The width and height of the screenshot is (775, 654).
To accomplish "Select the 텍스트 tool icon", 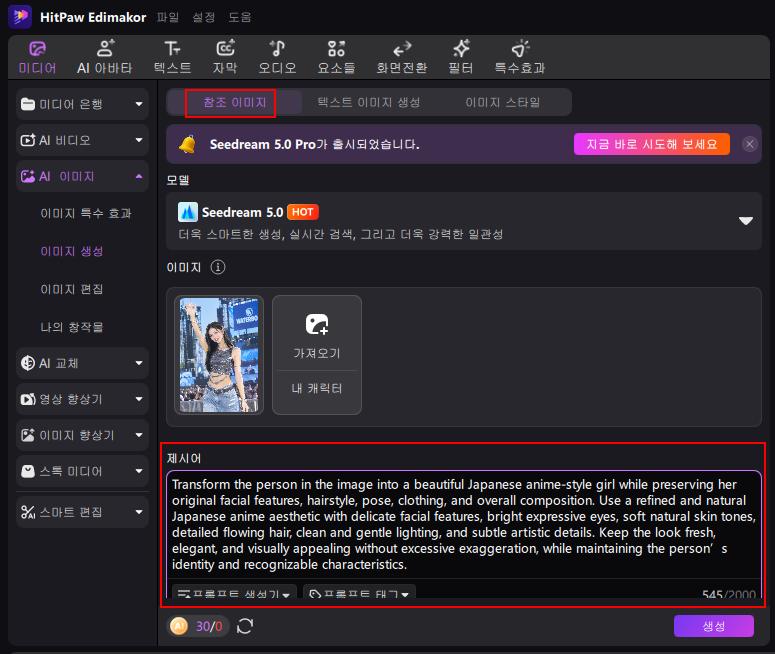I will (172, 58).
